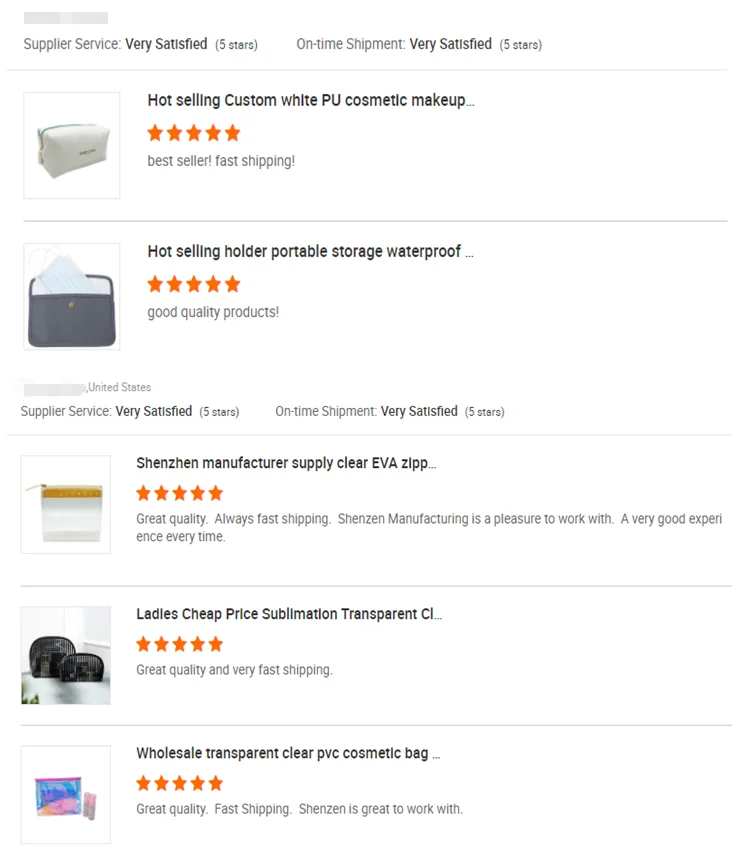
Task: Click the "United States" reviewer location
Action: coord(119,387)
